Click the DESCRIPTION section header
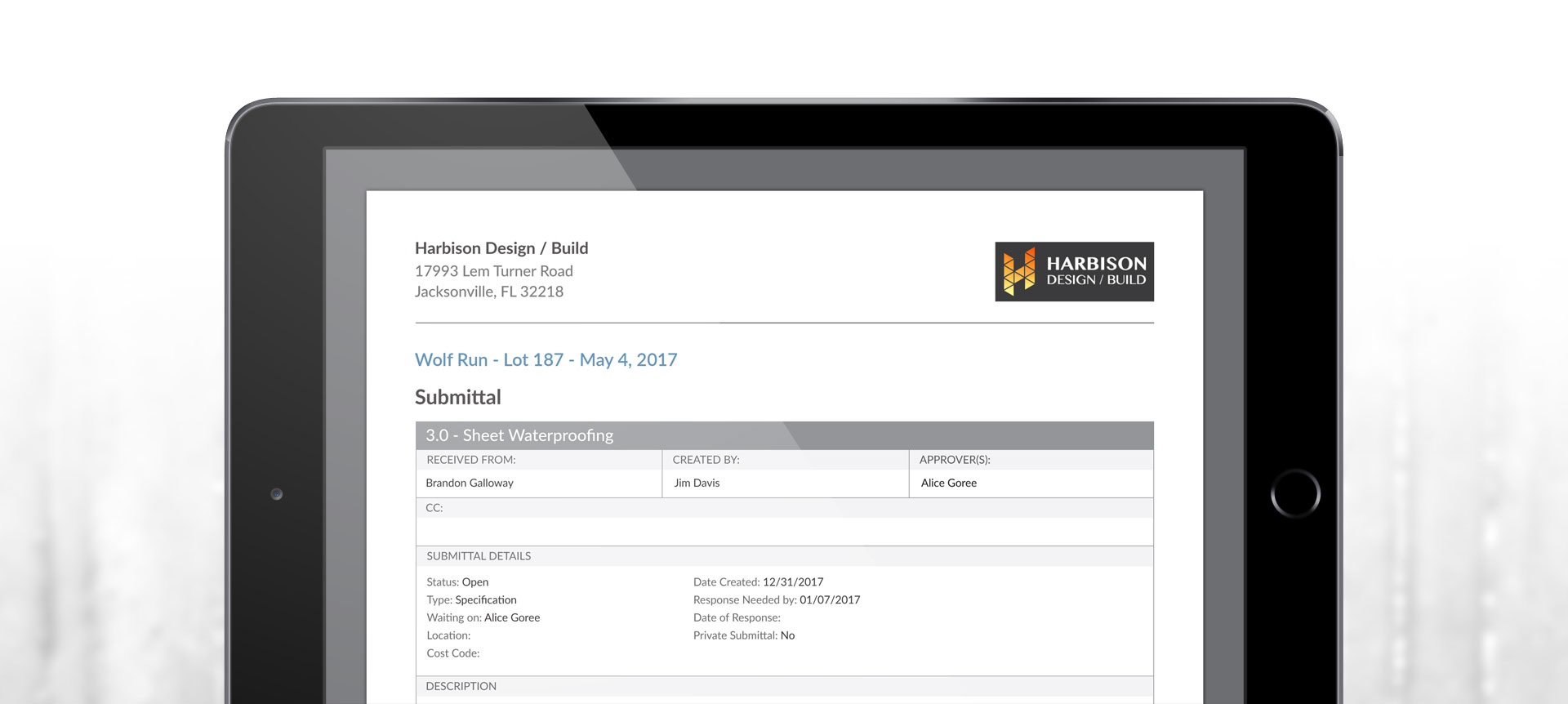Image resolution: width=1568 pixels, height=704 pixels. 784,686
